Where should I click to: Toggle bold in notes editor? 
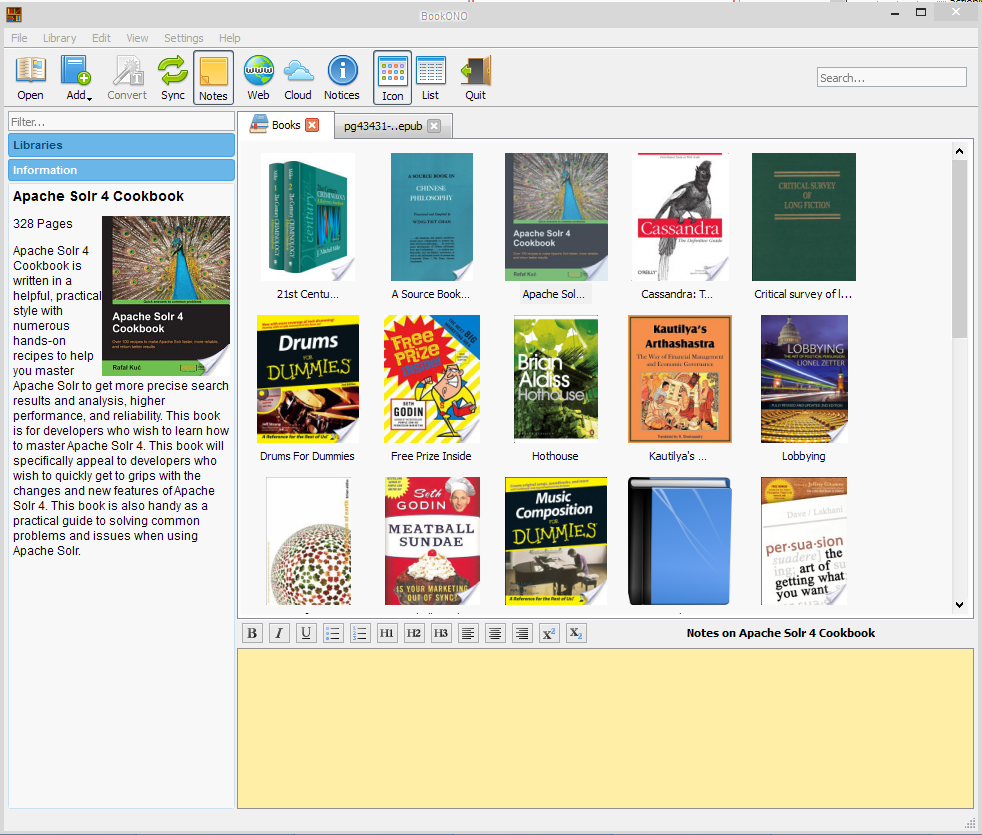pyautogui.click(x=252, y=633)
